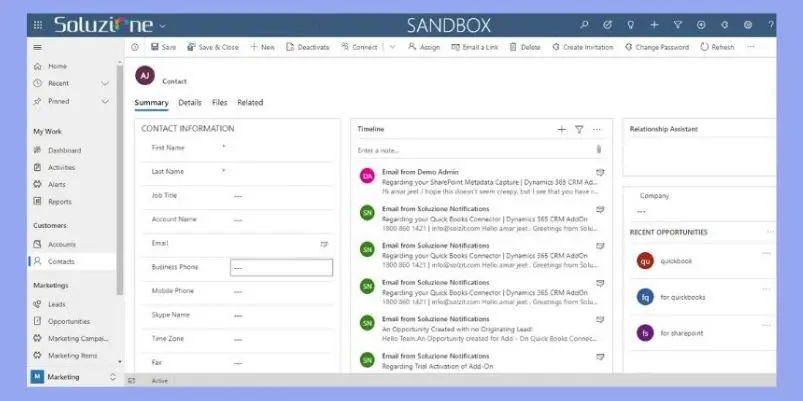
Task: Open the app launcher waffle icon
Action: [x=38, y=25]
